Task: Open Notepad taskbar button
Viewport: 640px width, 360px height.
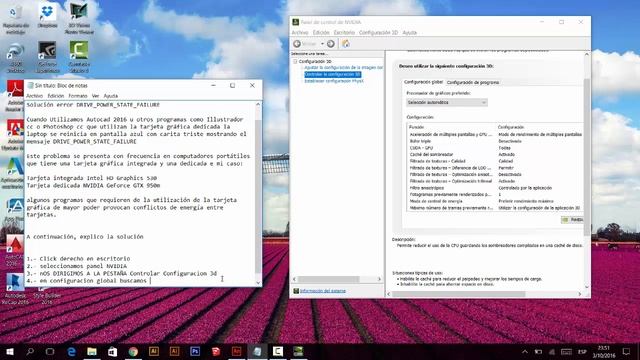Action: coord(257,351)
